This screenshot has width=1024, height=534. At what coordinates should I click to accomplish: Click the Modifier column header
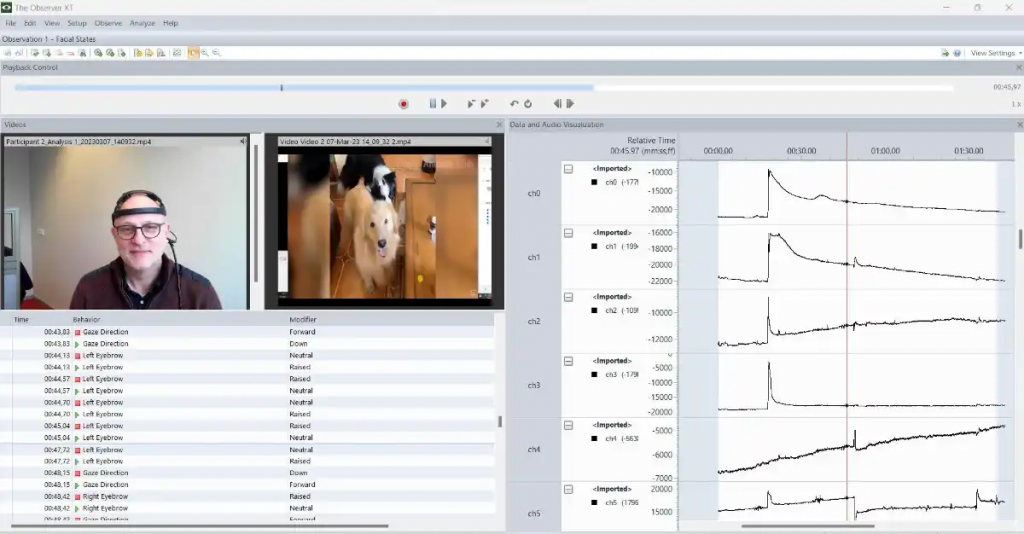click(303, 319)
